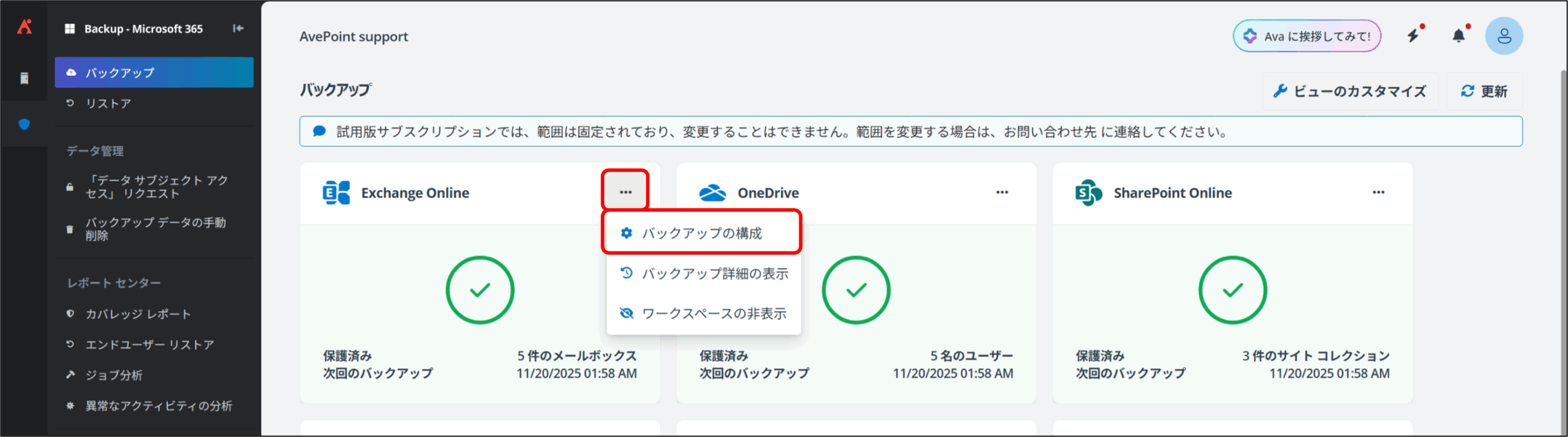The height and width of the screenshot is (437, 1568).
Task: Expand the OneDrive more options menu
Action: pos(1002,192)
